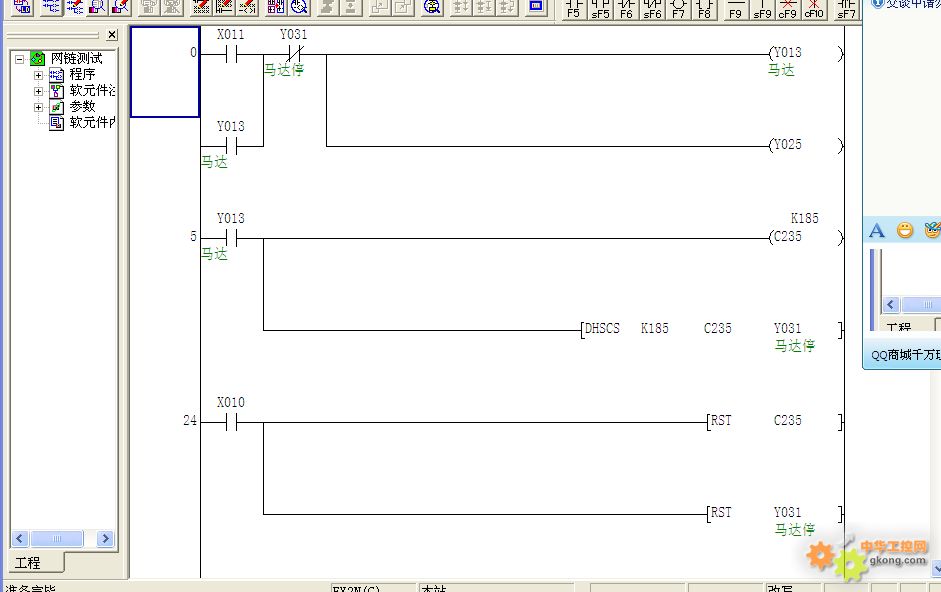Delete a horizontal line (cF9)
The image size is (941, 592).
click(788, 9)
